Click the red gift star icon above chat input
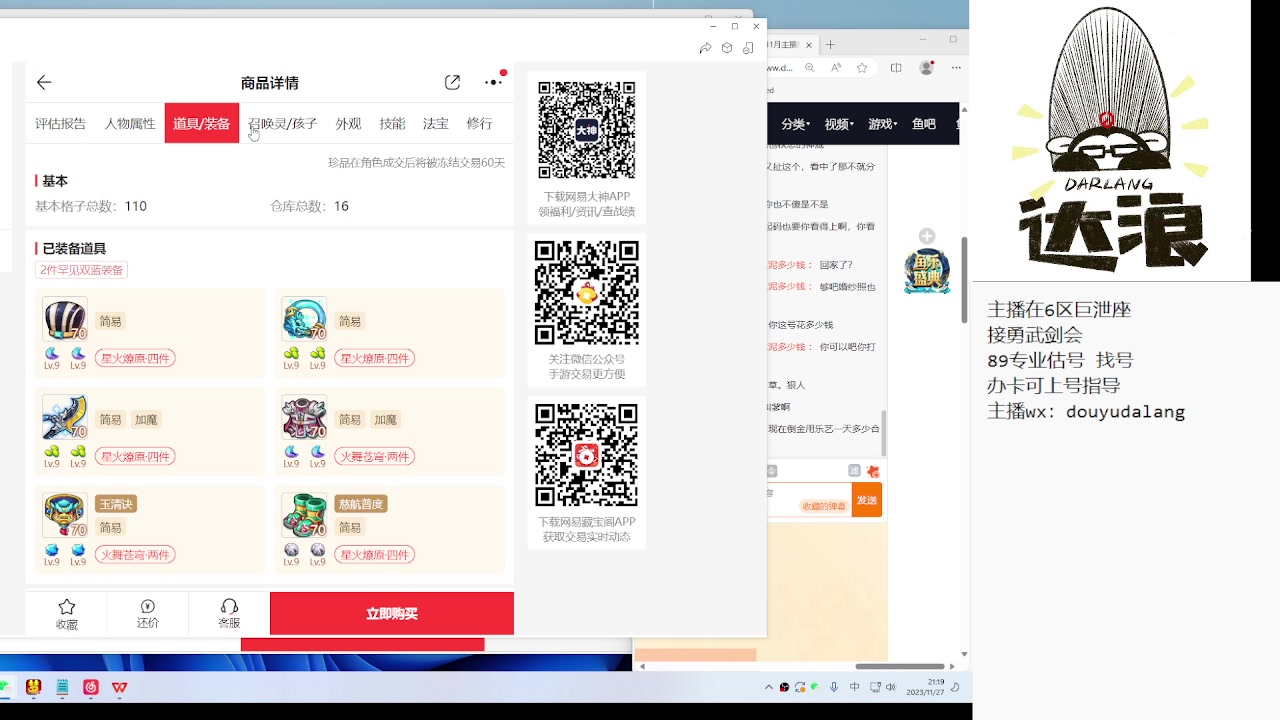Viewport: 1280px width, 720px height. pos(873,471)
